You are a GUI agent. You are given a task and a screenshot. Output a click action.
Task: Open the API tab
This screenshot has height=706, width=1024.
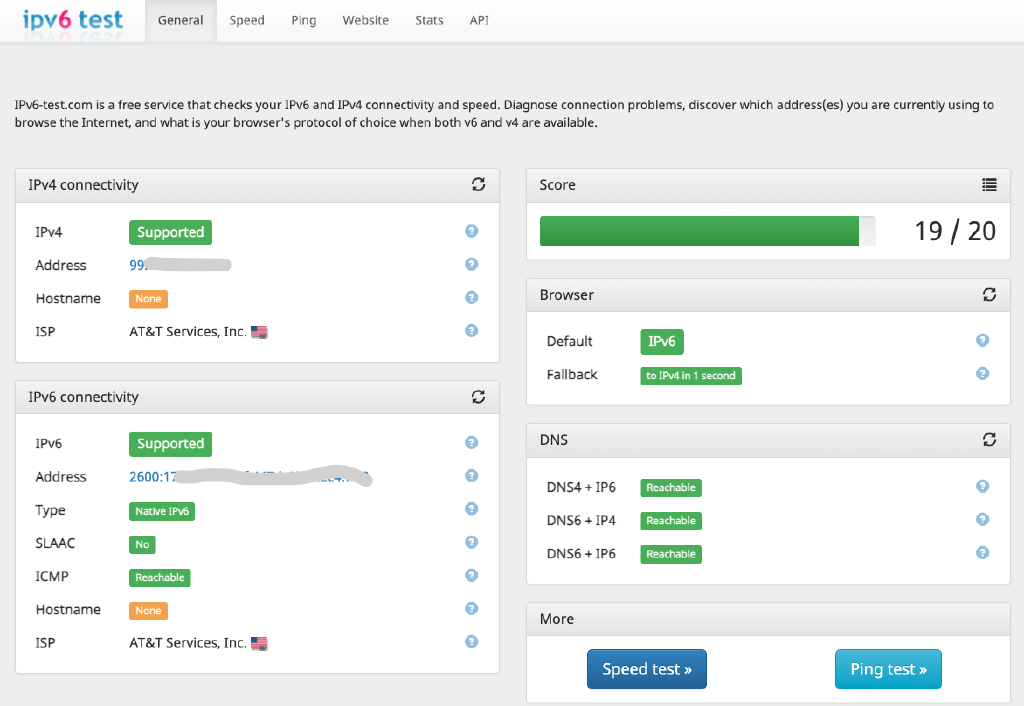click(x=479, y=20)
